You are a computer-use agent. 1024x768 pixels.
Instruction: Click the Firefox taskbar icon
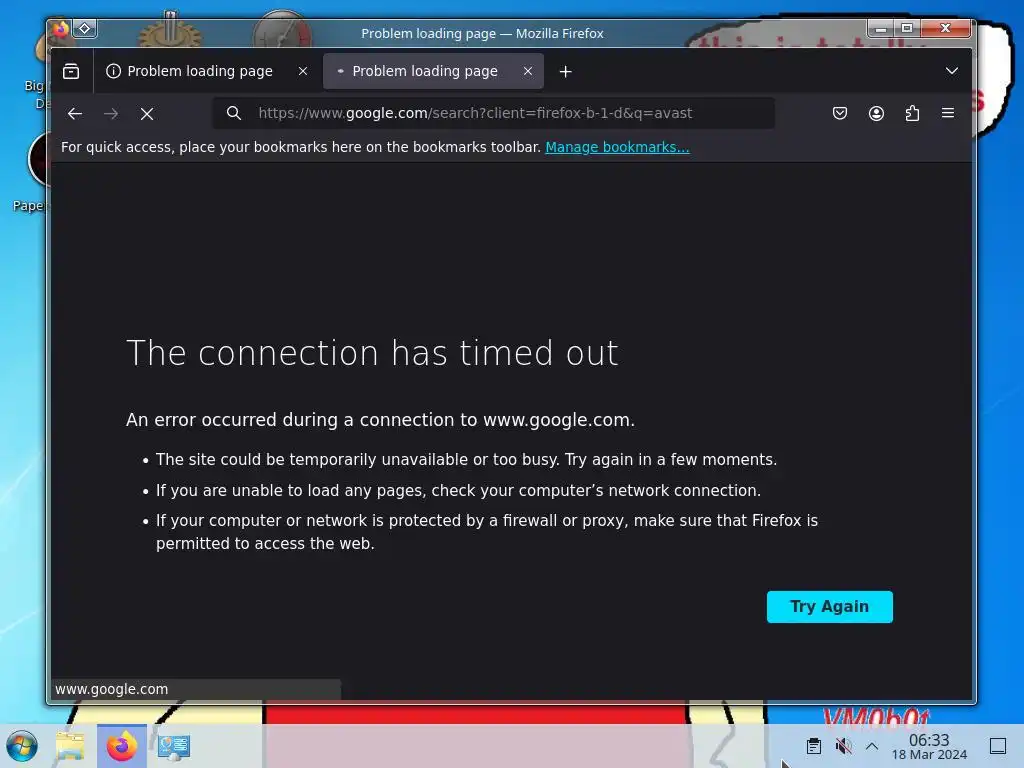click(121, 746)
